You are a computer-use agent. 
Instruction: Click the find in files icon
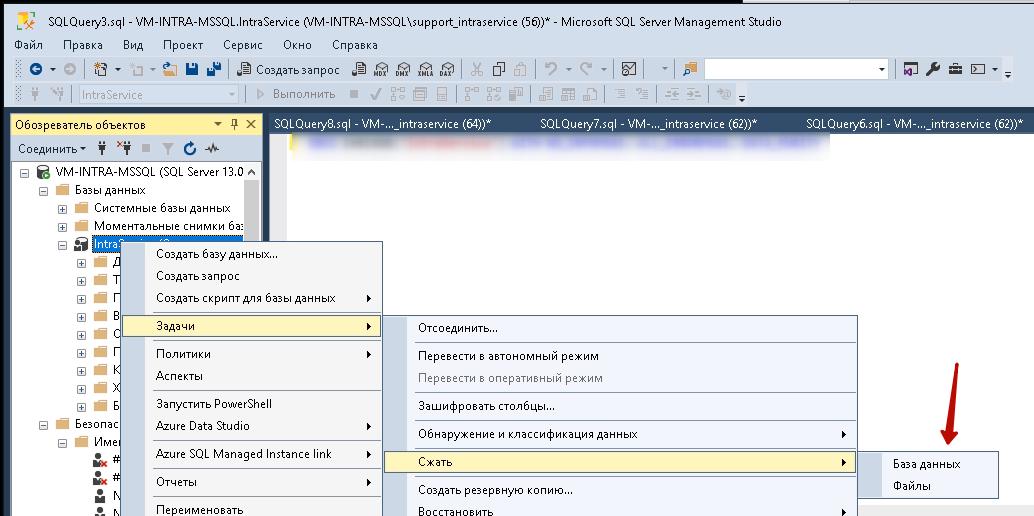pos(690,69)
